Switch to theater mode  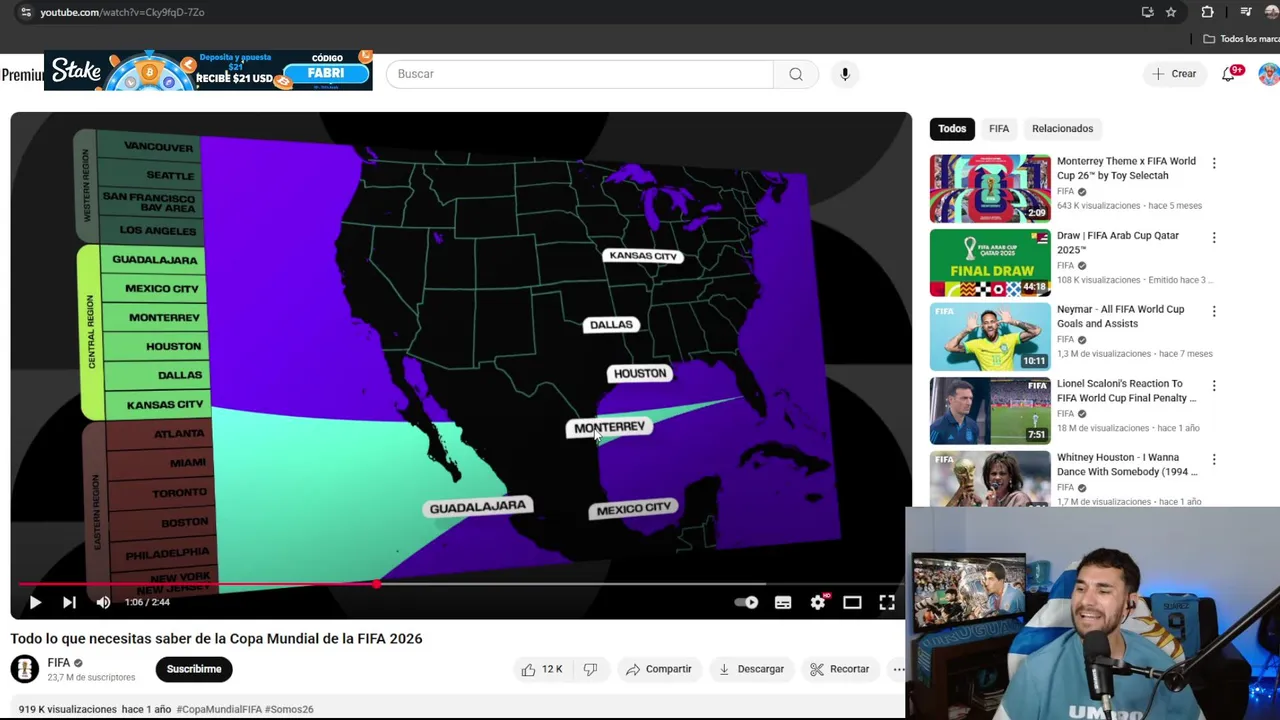(852, 602)
